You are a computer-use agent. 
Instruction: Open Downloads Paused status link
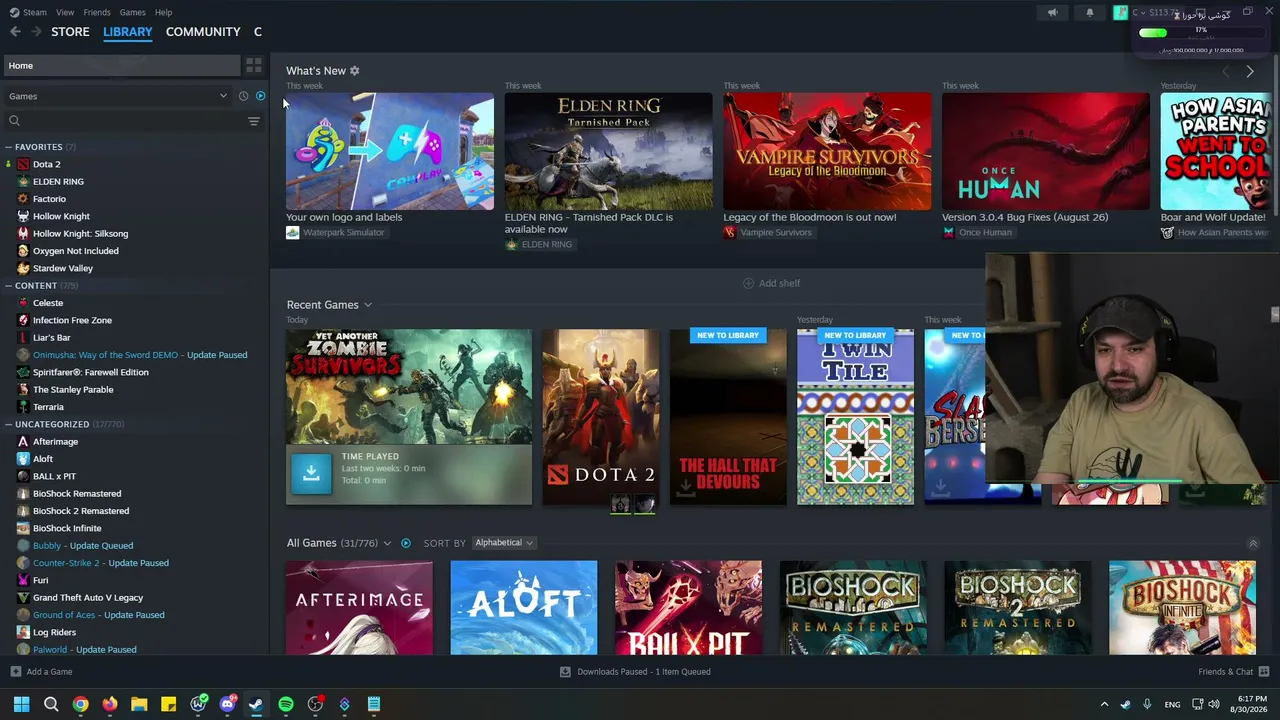[644, 672]
